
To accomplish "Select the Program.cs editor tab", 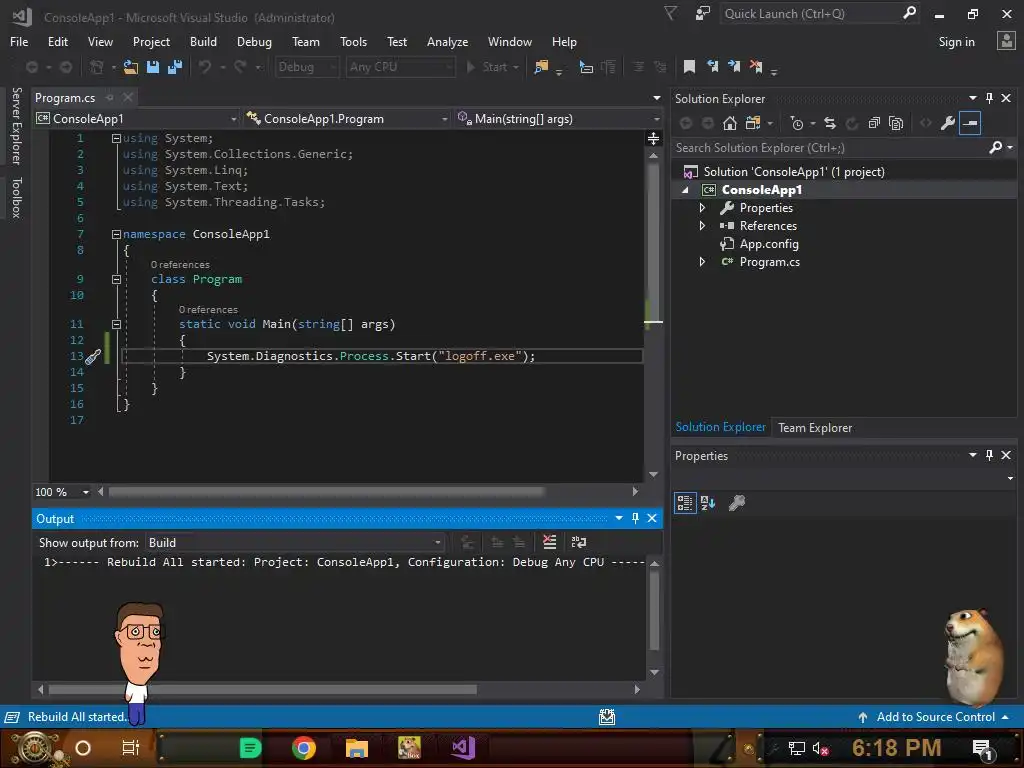I will tap(65, 98).
